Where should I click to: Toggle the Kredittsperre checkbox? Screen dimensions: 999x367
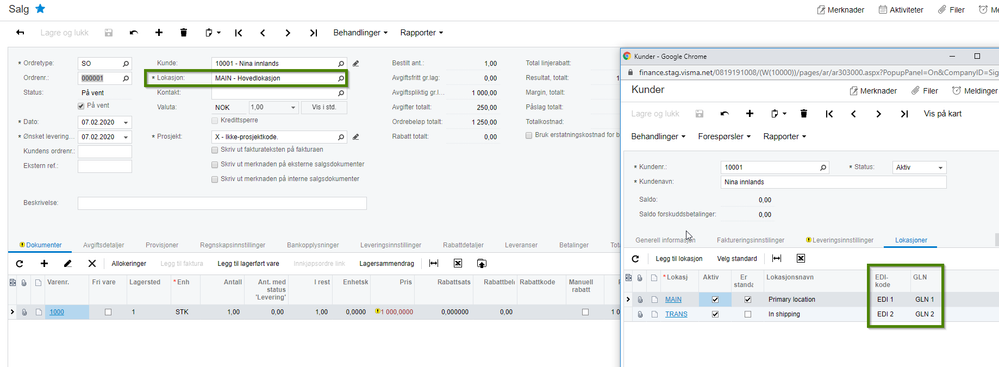click(x=215, y=120)
